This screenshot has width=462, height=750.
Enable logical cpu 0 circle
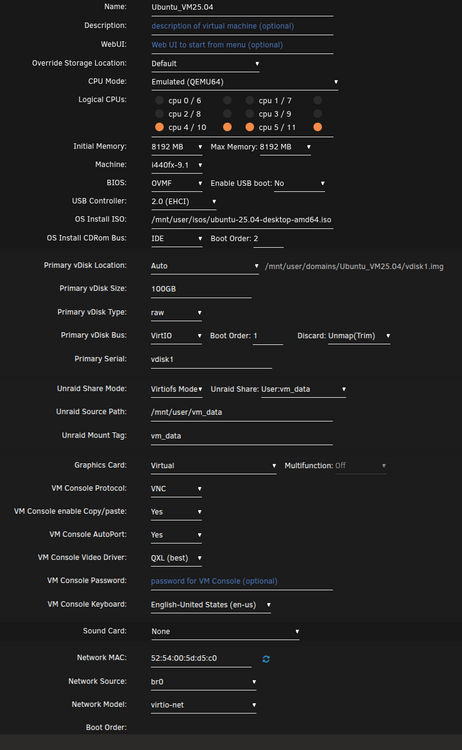159,100
